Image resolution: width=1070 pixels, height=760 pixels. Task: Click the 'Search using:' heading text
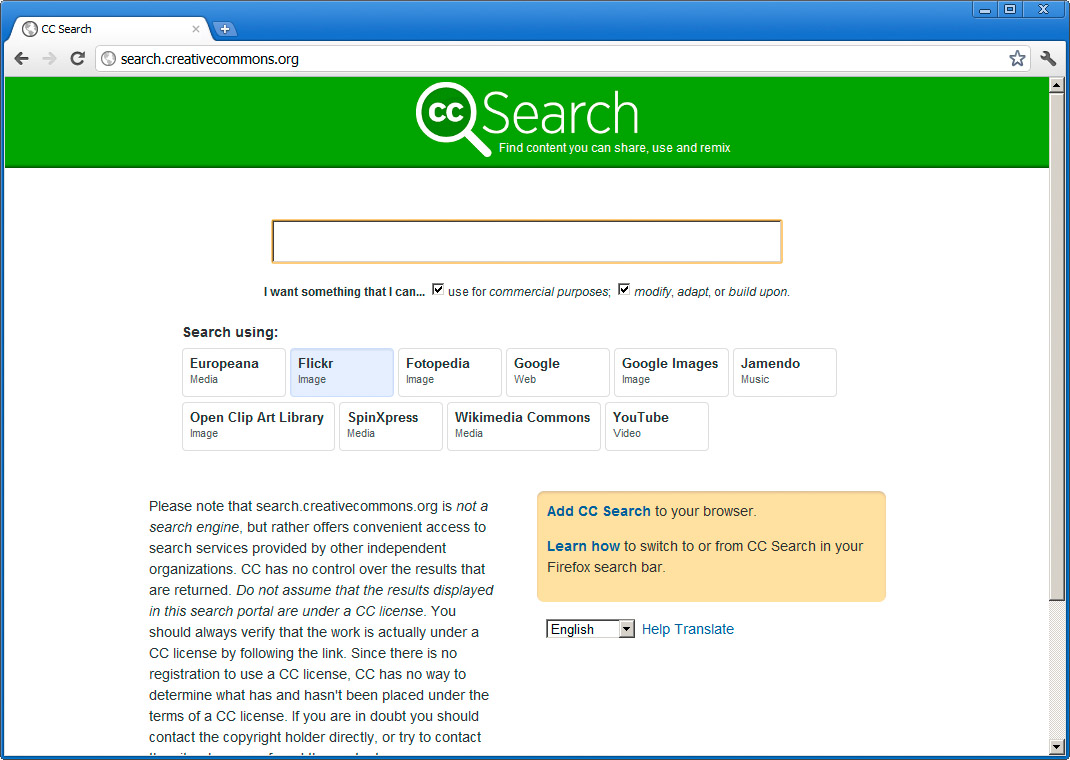[x=231, y=332]
